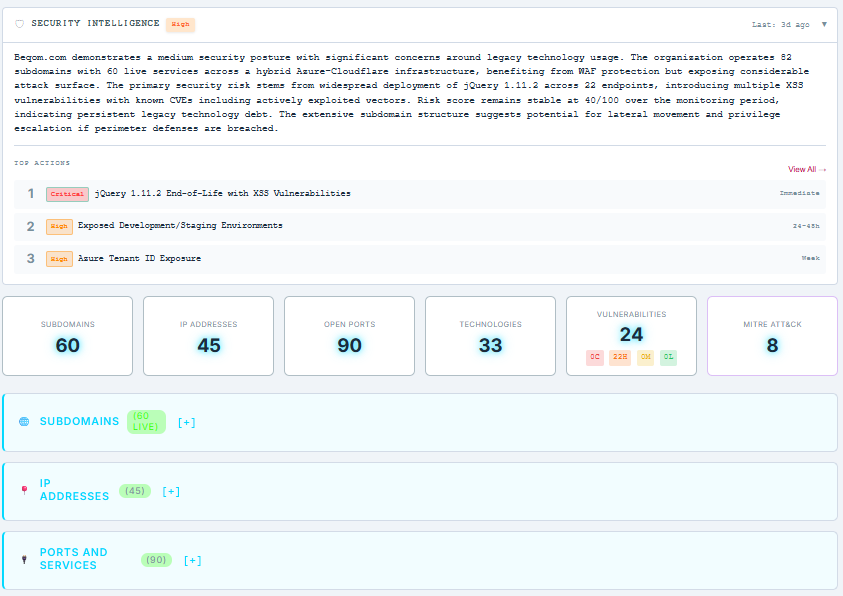Click the green low count badge under Vulnerabilities
The image size is (843, 596).
pyautogui.click(x=668, y=358)
